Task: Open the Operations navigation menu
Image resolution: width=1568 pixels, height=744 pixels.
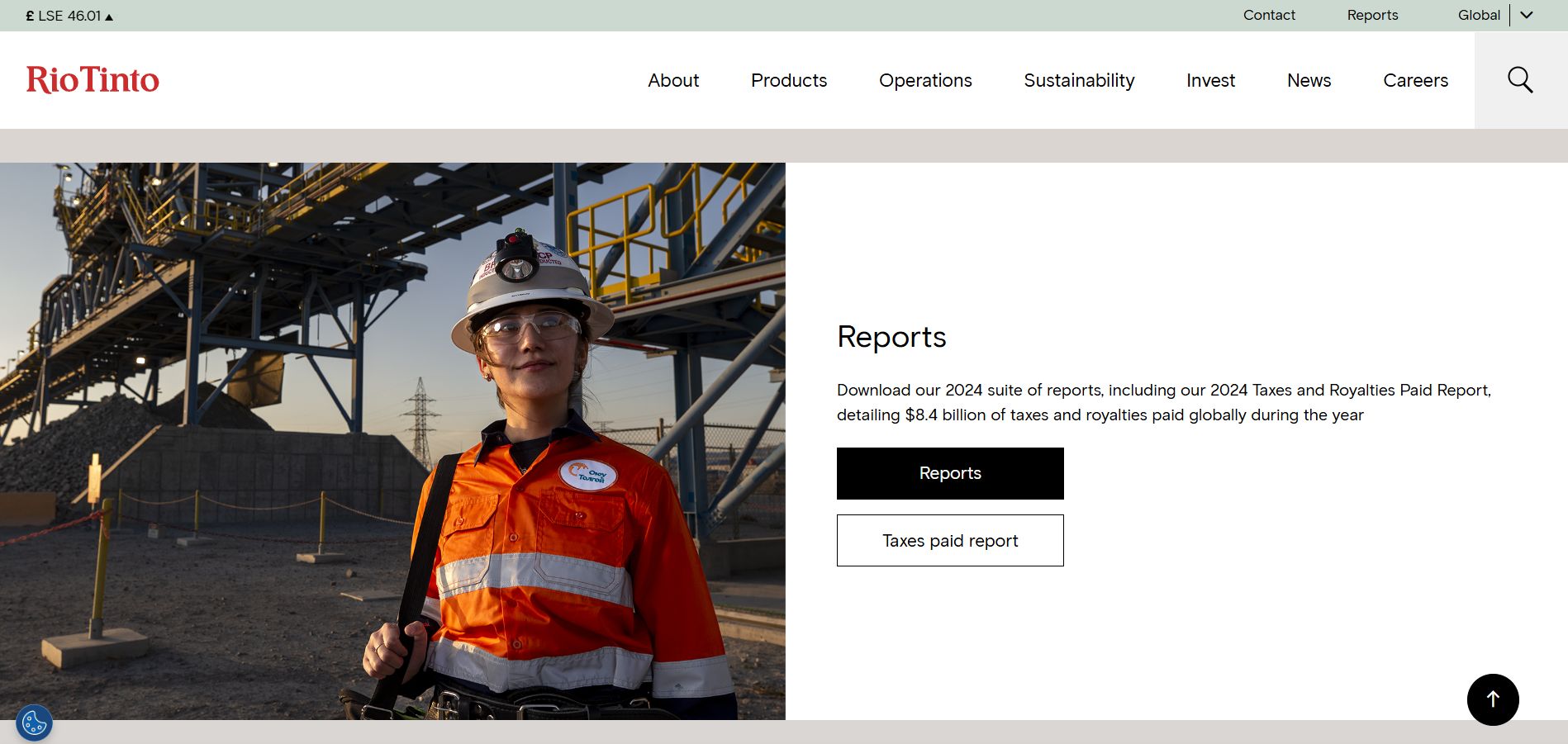Action: tap(925, 80)
